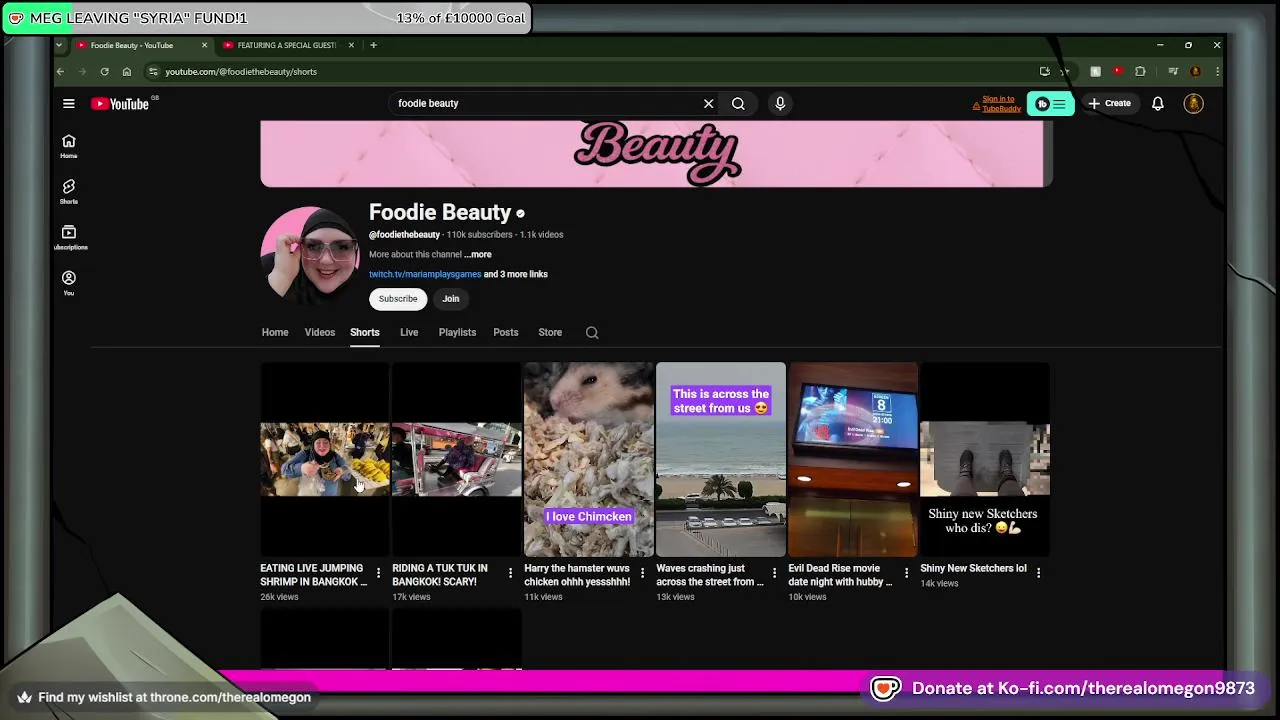Click the Create button
This screenshot has width=1280, height=720.
coord(1110,103)
